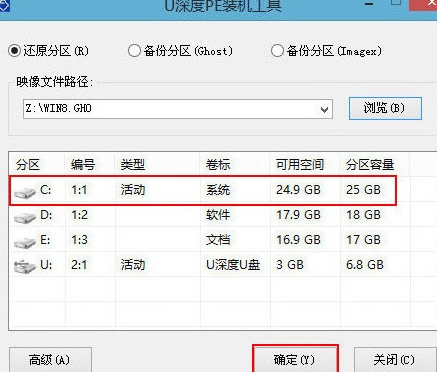Click 活动 type in the U: row
Viewport: 437px width, 372px height.
coord(133,265)
